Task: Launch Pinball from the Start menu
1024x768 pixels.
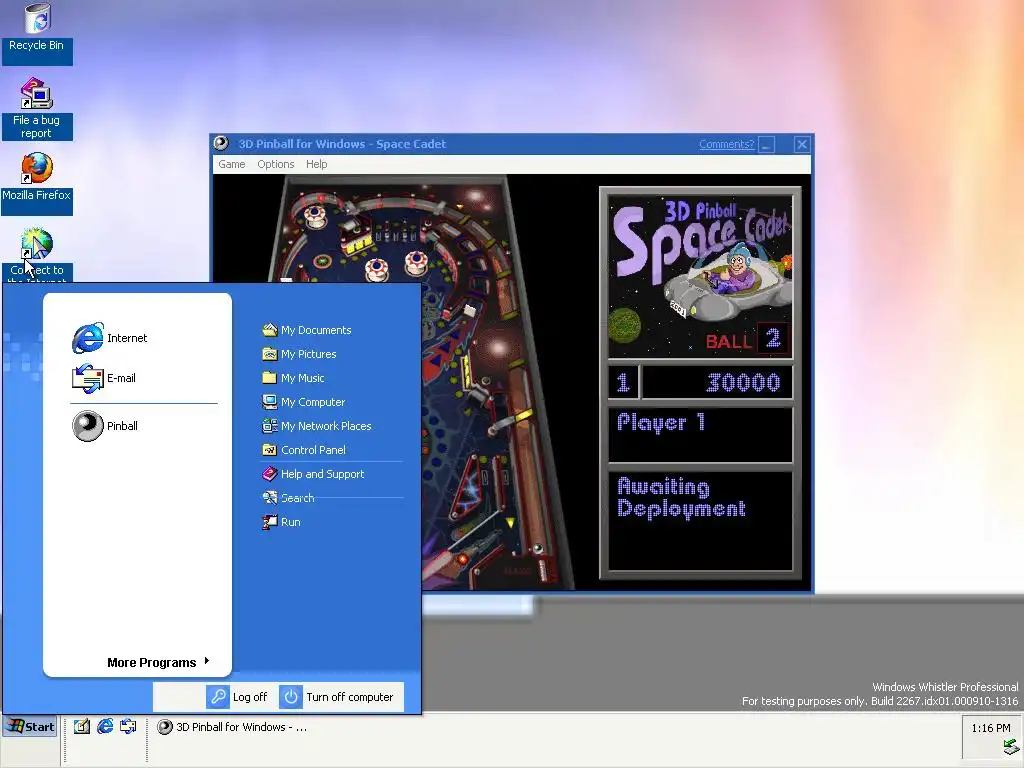Action: (x=105, y=426)
